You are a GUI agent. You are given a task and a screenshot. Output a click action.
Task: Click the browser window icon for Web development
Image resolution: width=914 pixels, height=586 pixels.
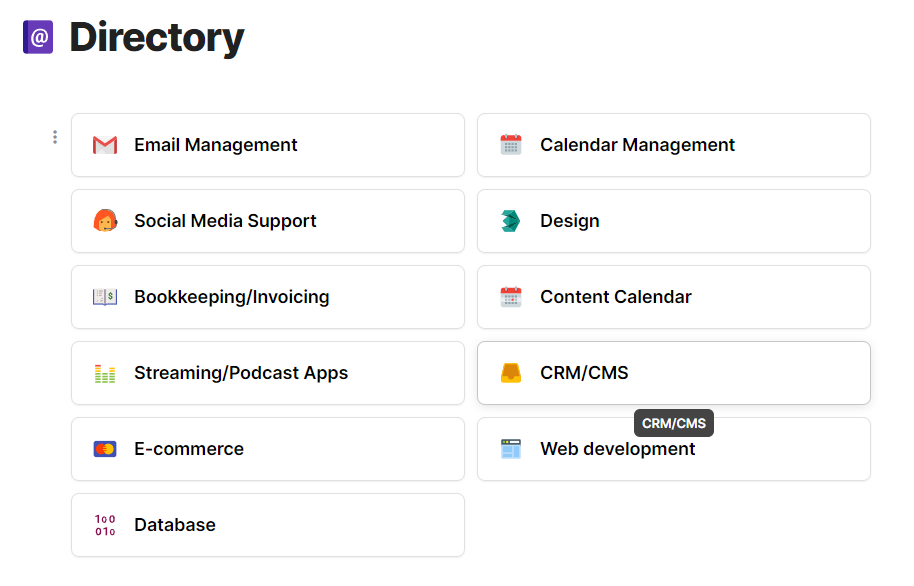pos(511,449)
